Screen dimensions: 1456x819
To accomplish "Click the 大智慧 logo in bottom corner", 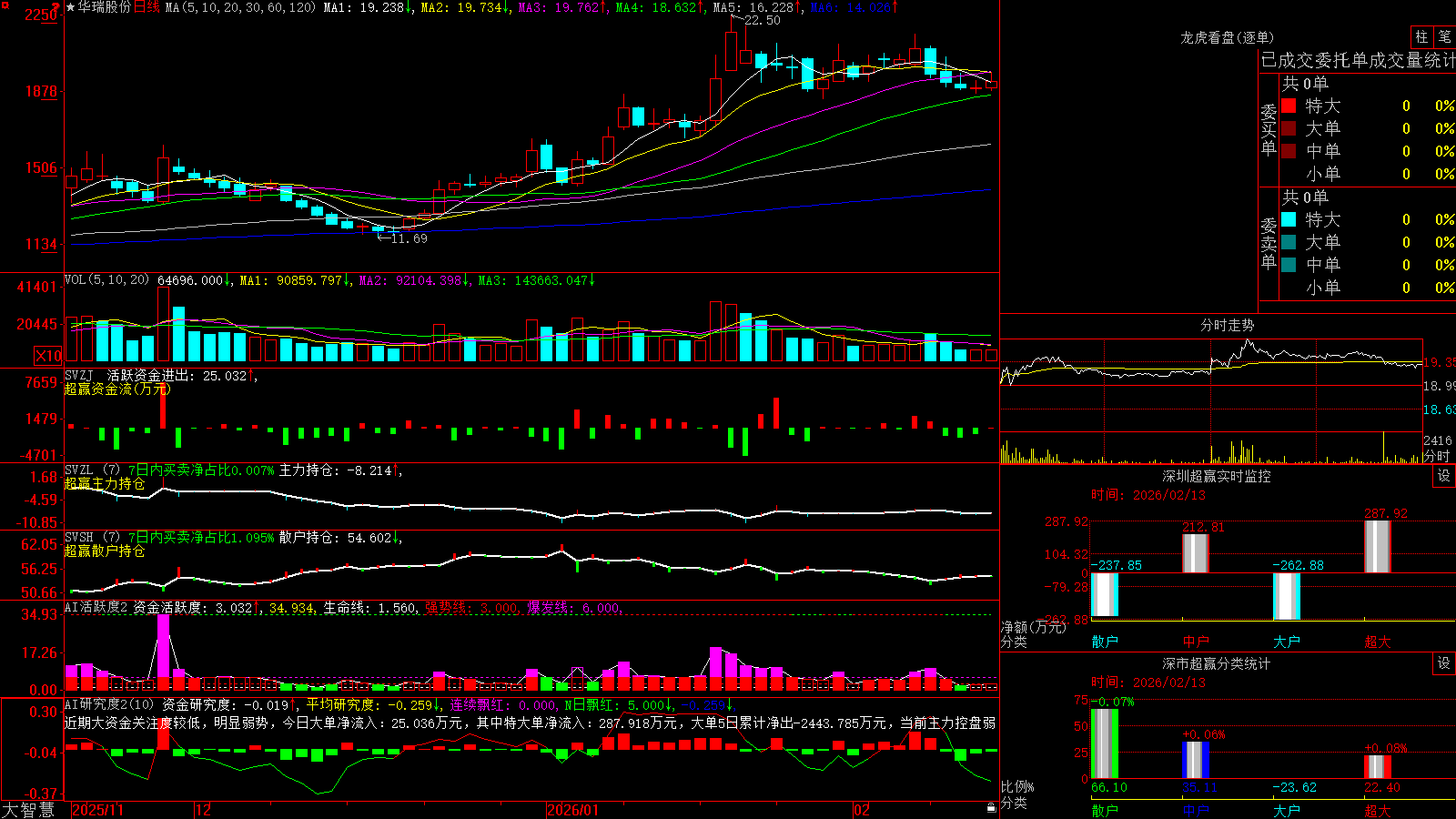I will (27, 809).
